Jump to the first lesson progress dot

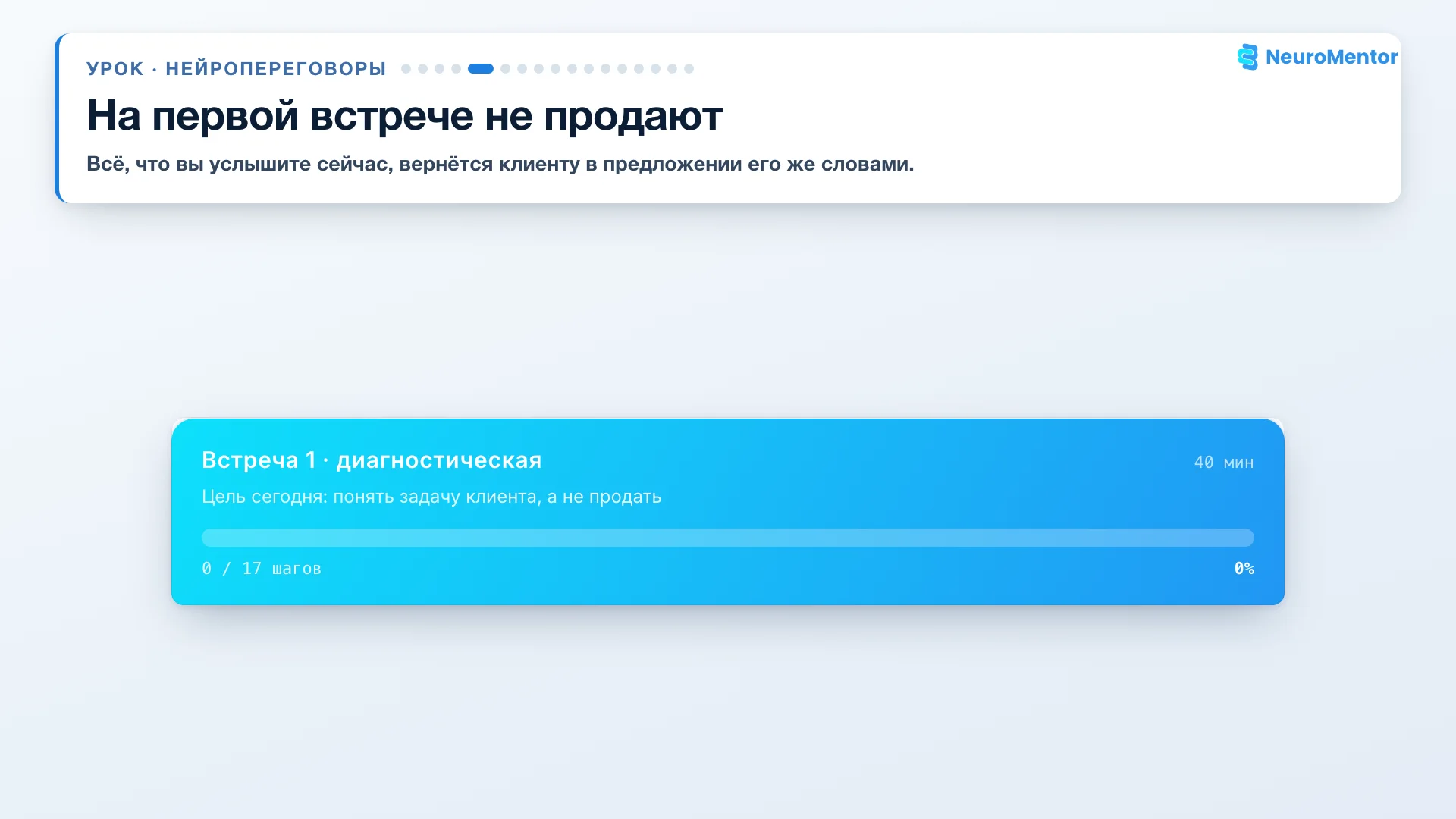point(406,68)
